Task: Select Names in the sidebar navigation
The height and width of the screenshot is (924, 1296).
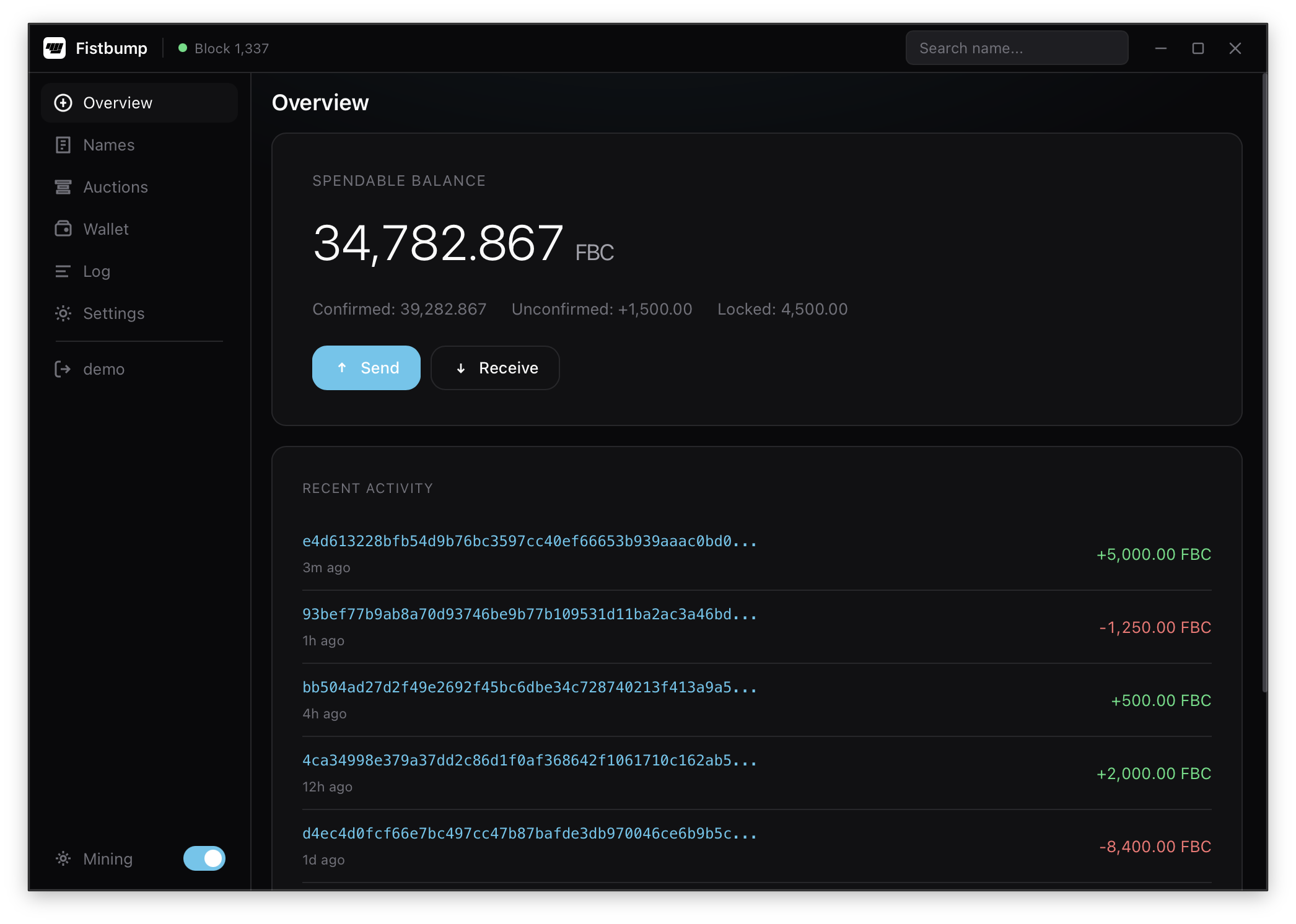Action: click(x=108, y=144)
